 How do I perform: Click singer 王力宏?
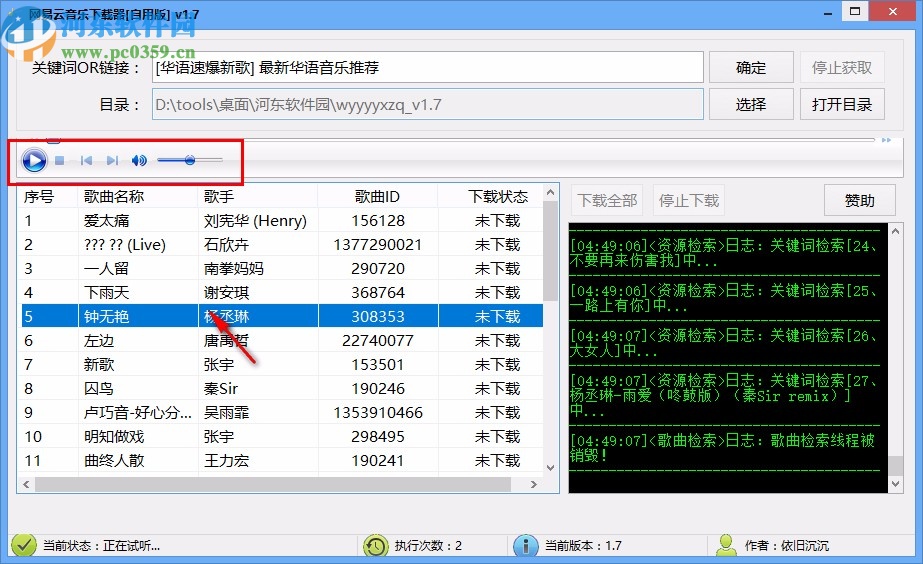(x=227, y=460)
